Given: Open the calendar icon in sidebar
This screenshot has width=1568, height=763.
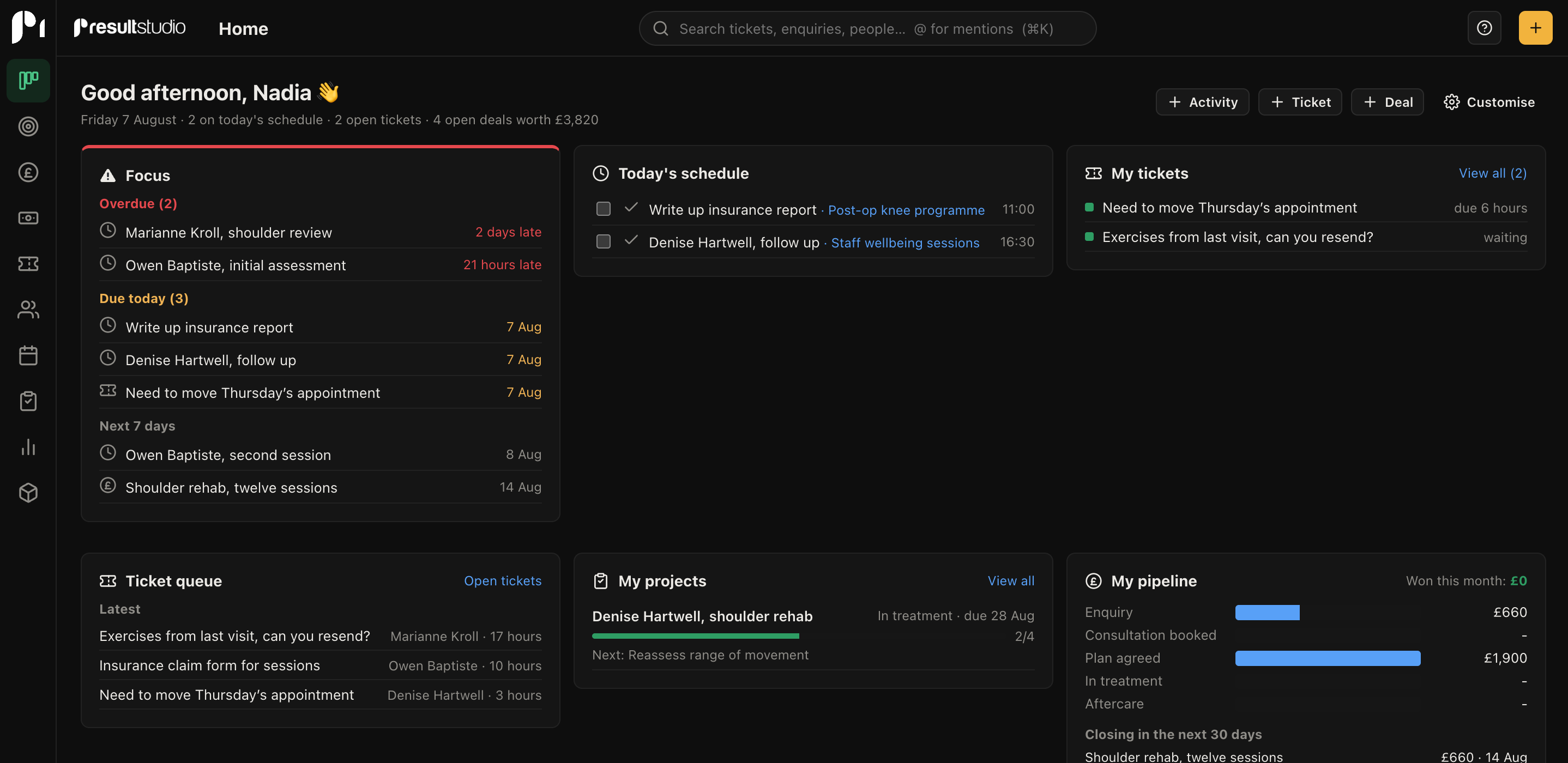Looking at the screenshot, I should point(28,355).
